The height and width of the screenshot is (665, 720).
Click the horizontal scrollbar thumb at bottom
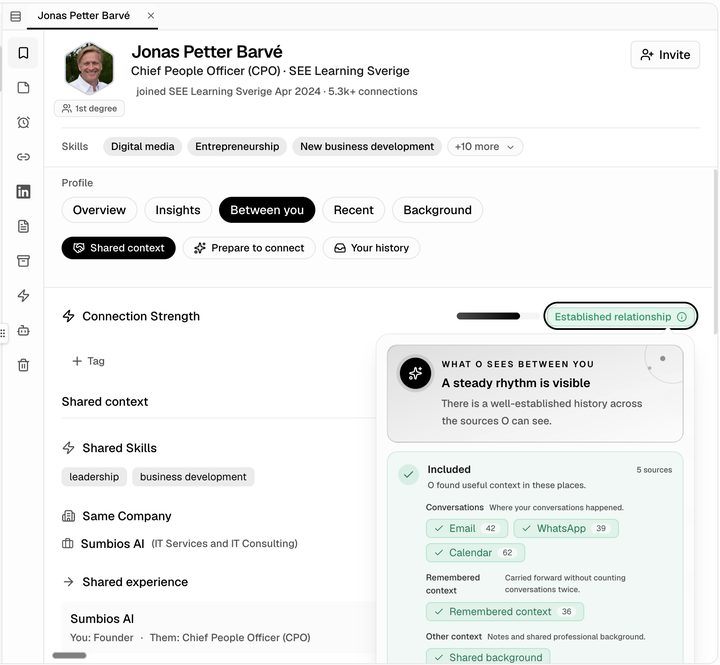pos(69,655)
